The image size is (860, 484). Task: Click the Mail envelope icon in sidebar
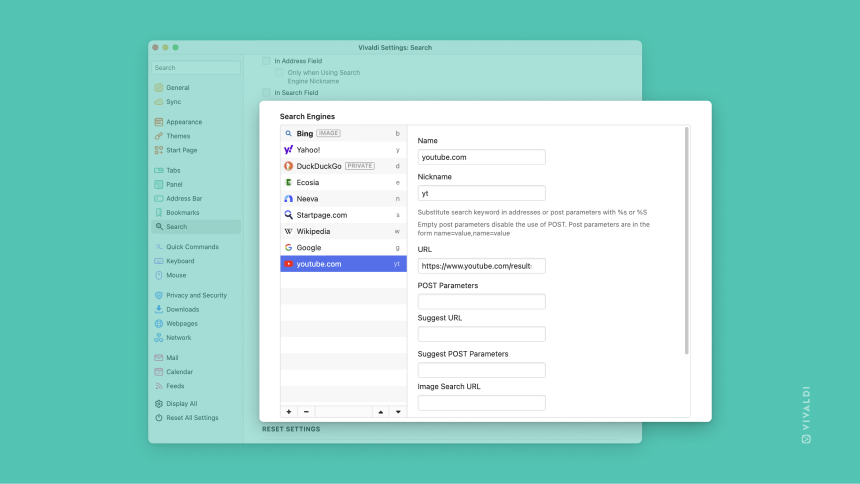159,358
